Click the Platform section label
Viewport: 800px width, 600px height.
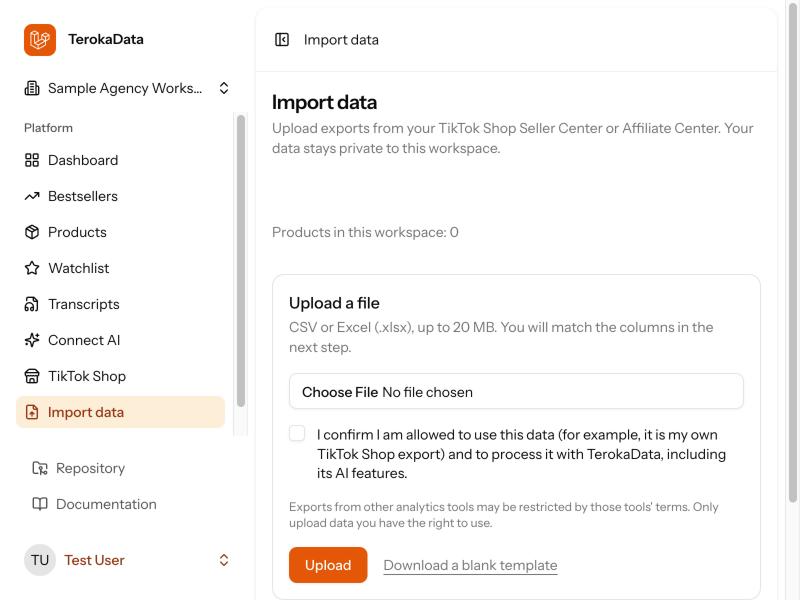(x=48, y=128)
